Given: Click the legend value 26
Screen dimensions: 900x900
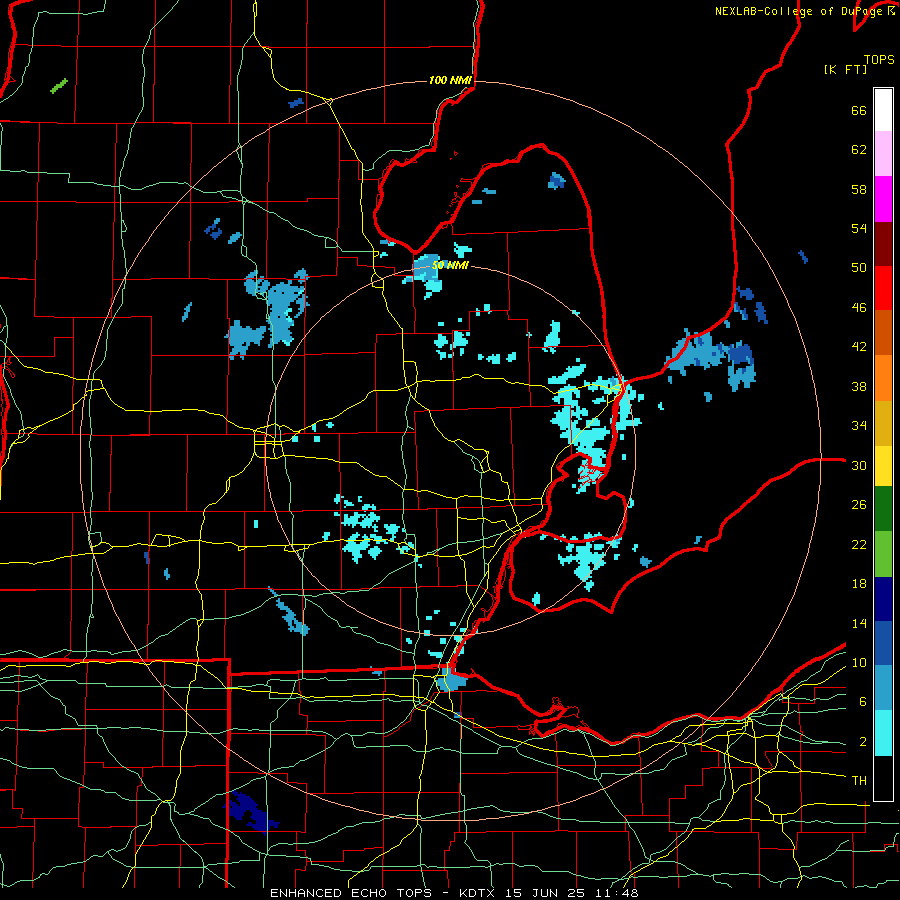Looking at the screenshot, I should [859, 505].
